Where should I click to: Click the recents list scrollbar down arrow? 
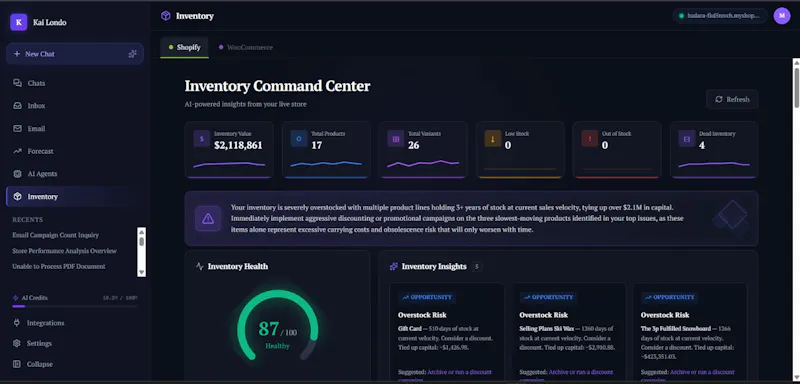(142, 273)
